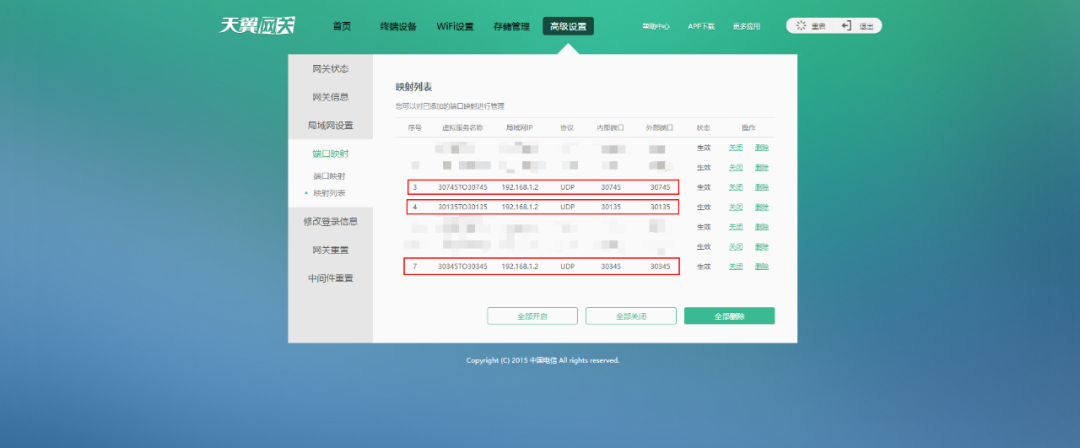Screen dimensions: 1080x448
Task: Select 网关信息 in the sidebar
Action: point(330,97)
